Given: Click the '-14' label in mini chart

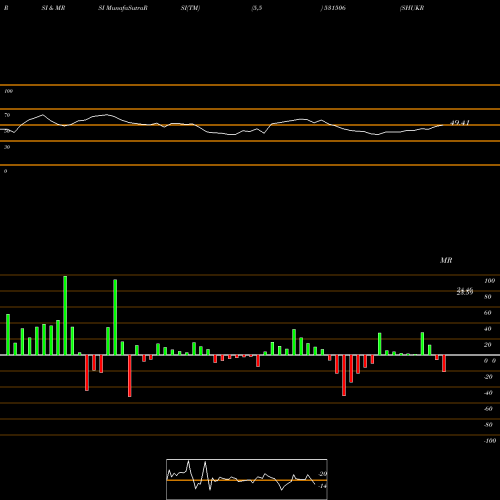Looking at the screenshot, I should pyautogui.click(x=322, y=486).
